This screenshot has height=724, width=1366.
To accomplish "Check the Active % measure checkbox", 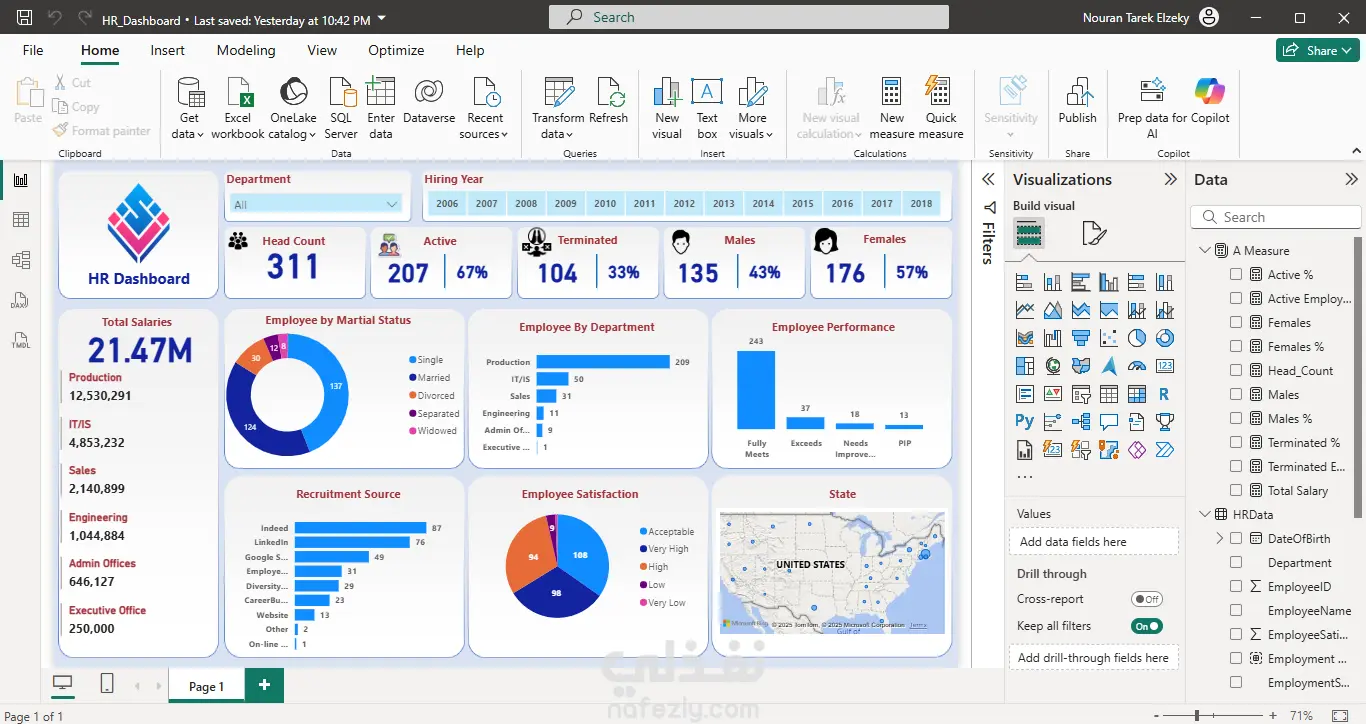I will [1237, 274].
